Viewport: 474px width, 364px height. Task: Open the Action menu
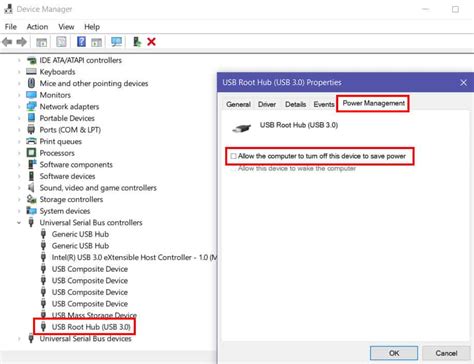coord(37,27)
